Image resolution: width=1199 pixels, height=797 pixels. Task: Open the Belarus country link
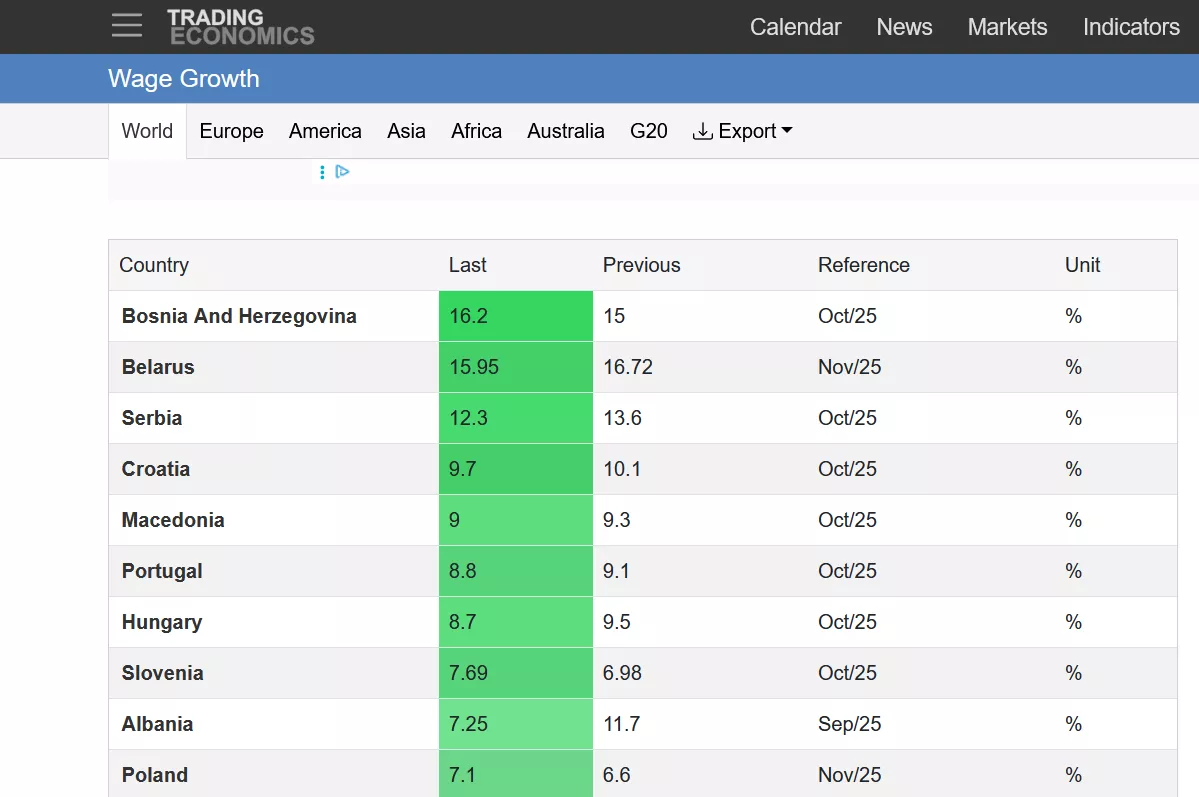coord(158,367)
